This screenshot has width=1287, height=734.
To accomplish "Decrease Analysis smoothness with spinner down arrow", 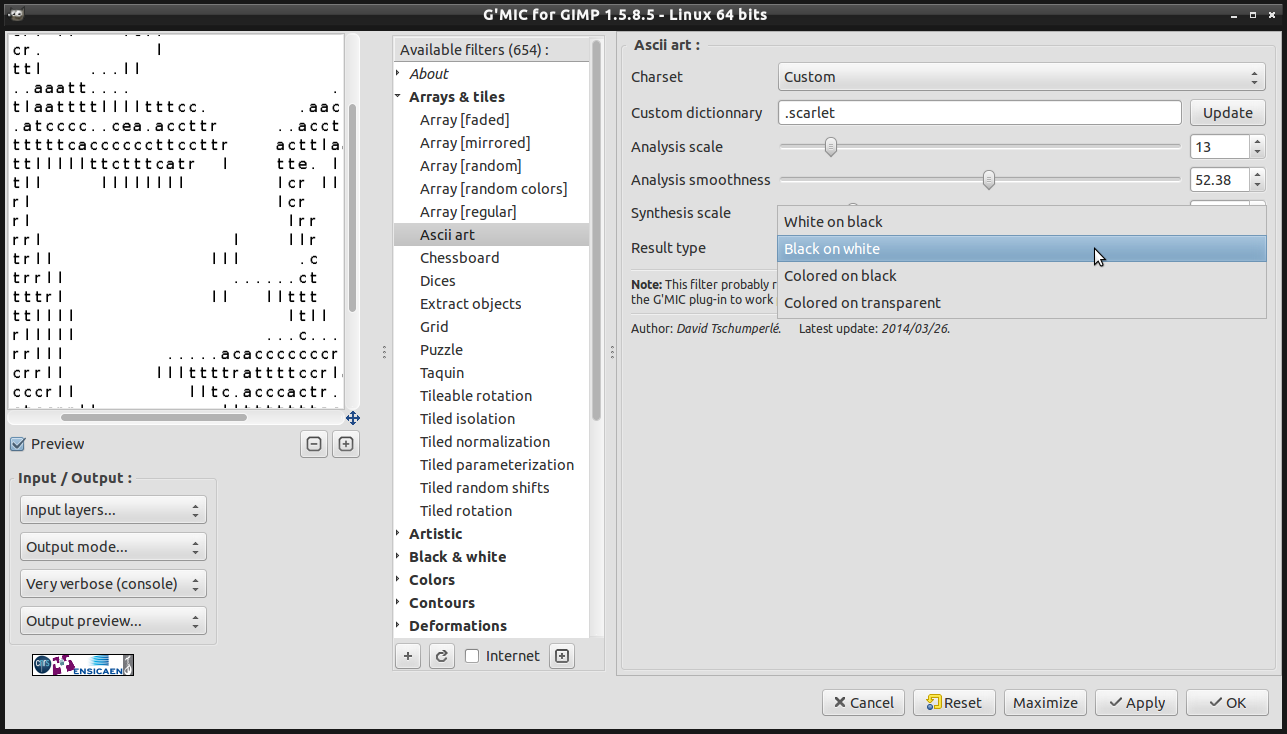I will [x=1257, y=186].
